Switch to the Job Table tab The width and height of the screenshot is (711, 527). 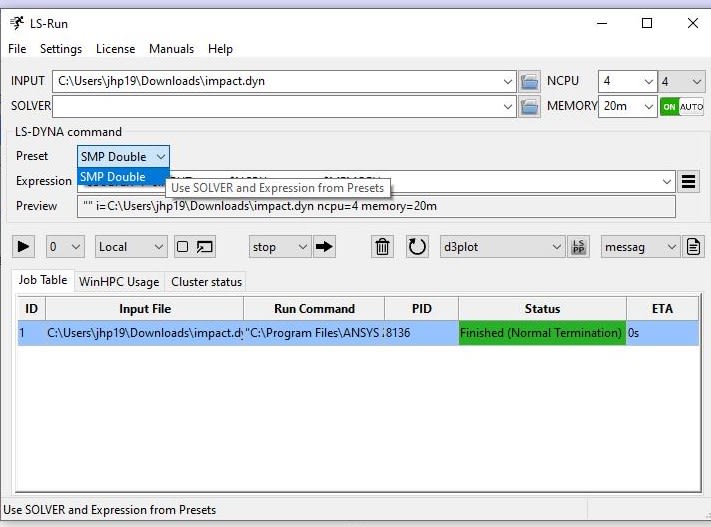pos(43,280)
